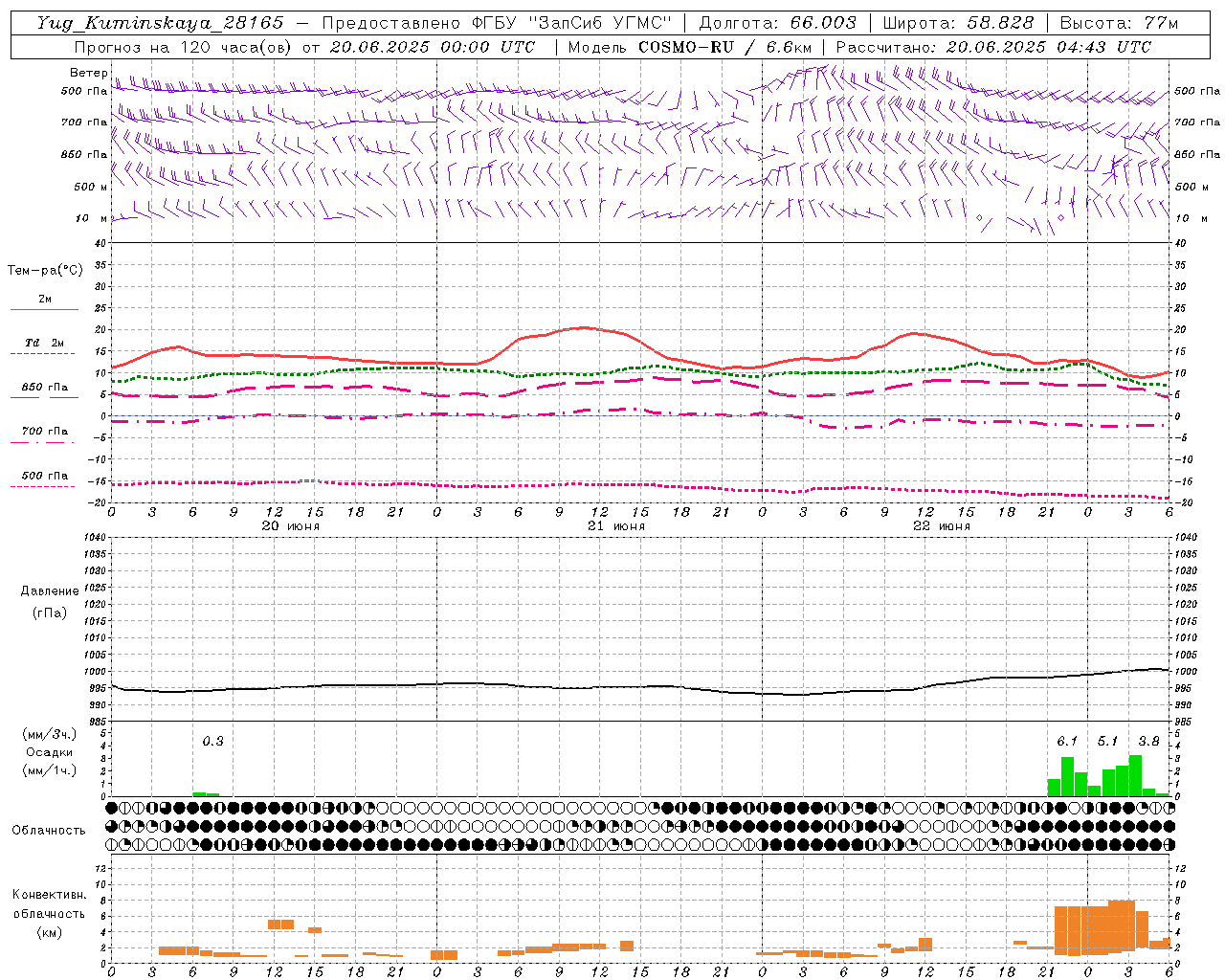Click the 5.1 precipitation amount value
Viewport: 1225px width, 980px height.
click(x=1107, y=741)
